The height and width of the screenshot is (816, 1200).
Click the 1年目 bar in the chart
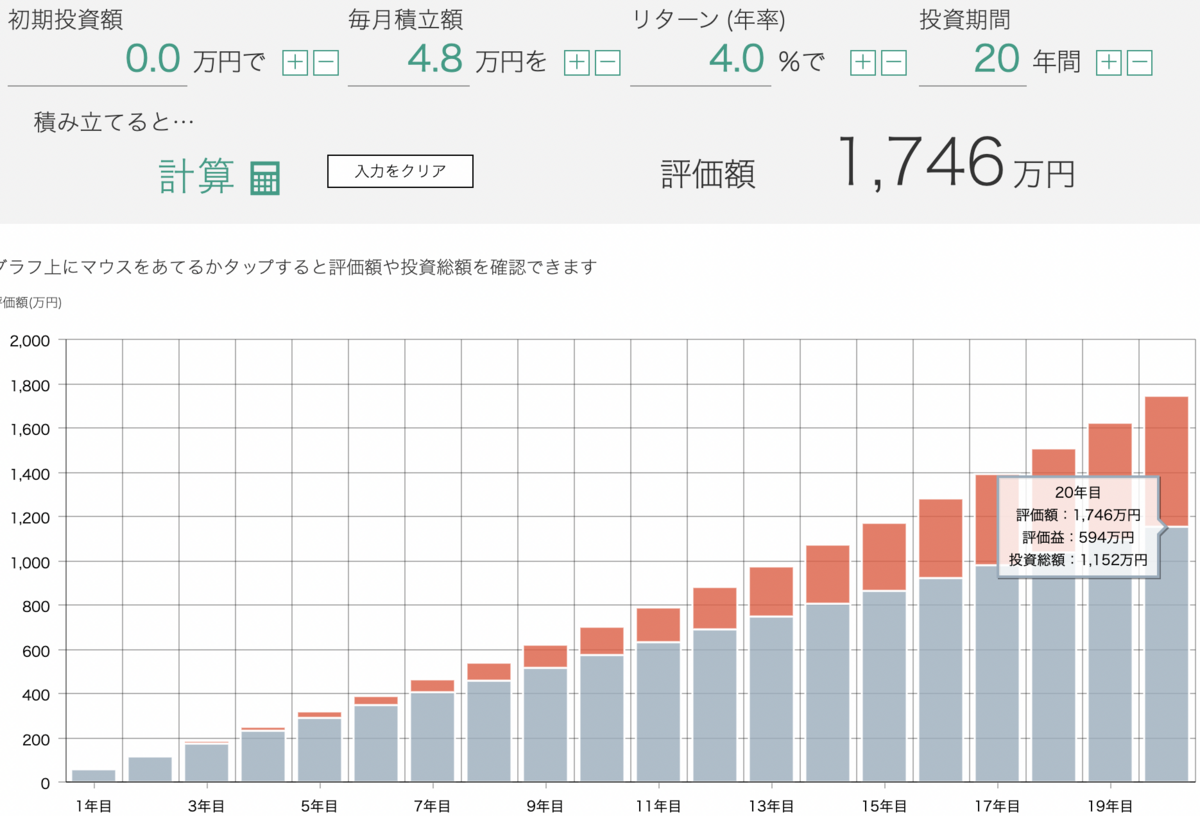[x=94, y=776]
